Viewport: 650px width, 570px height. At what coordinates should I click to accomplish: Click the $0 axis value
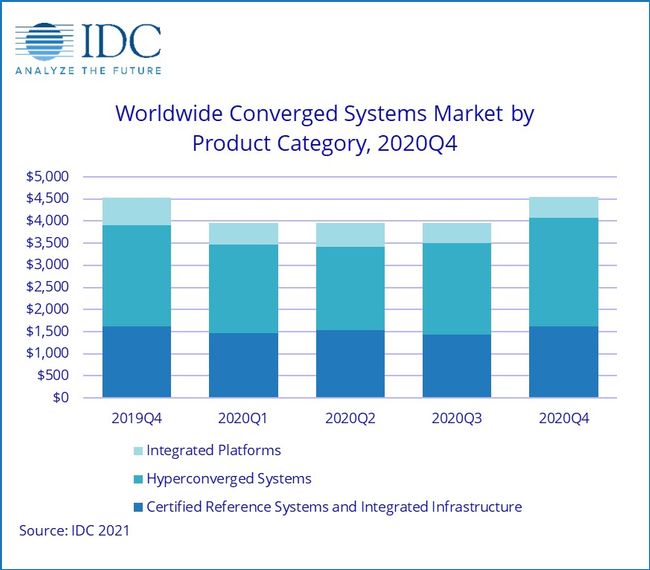coord(61,398)
